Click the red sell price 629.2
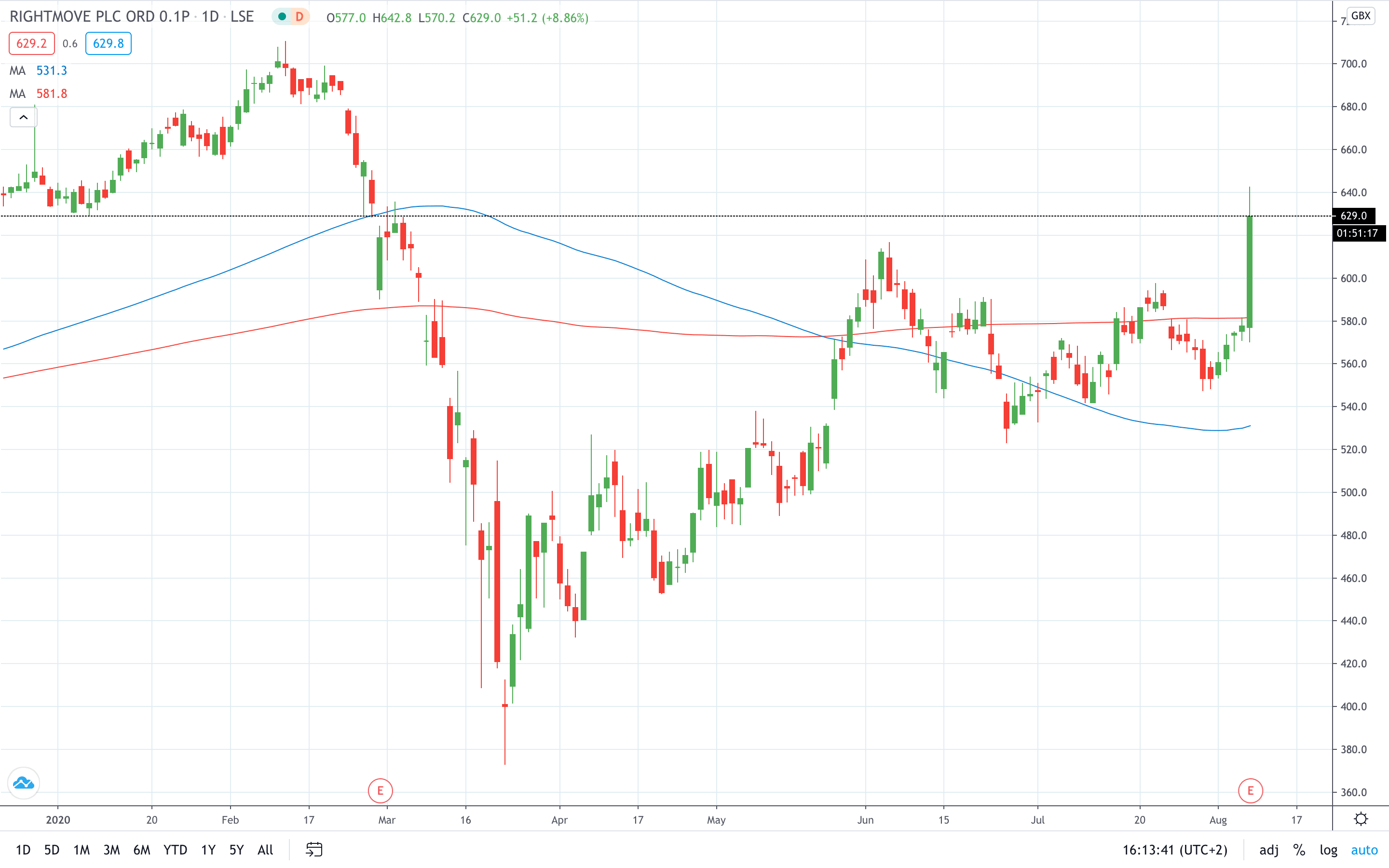 31,43
